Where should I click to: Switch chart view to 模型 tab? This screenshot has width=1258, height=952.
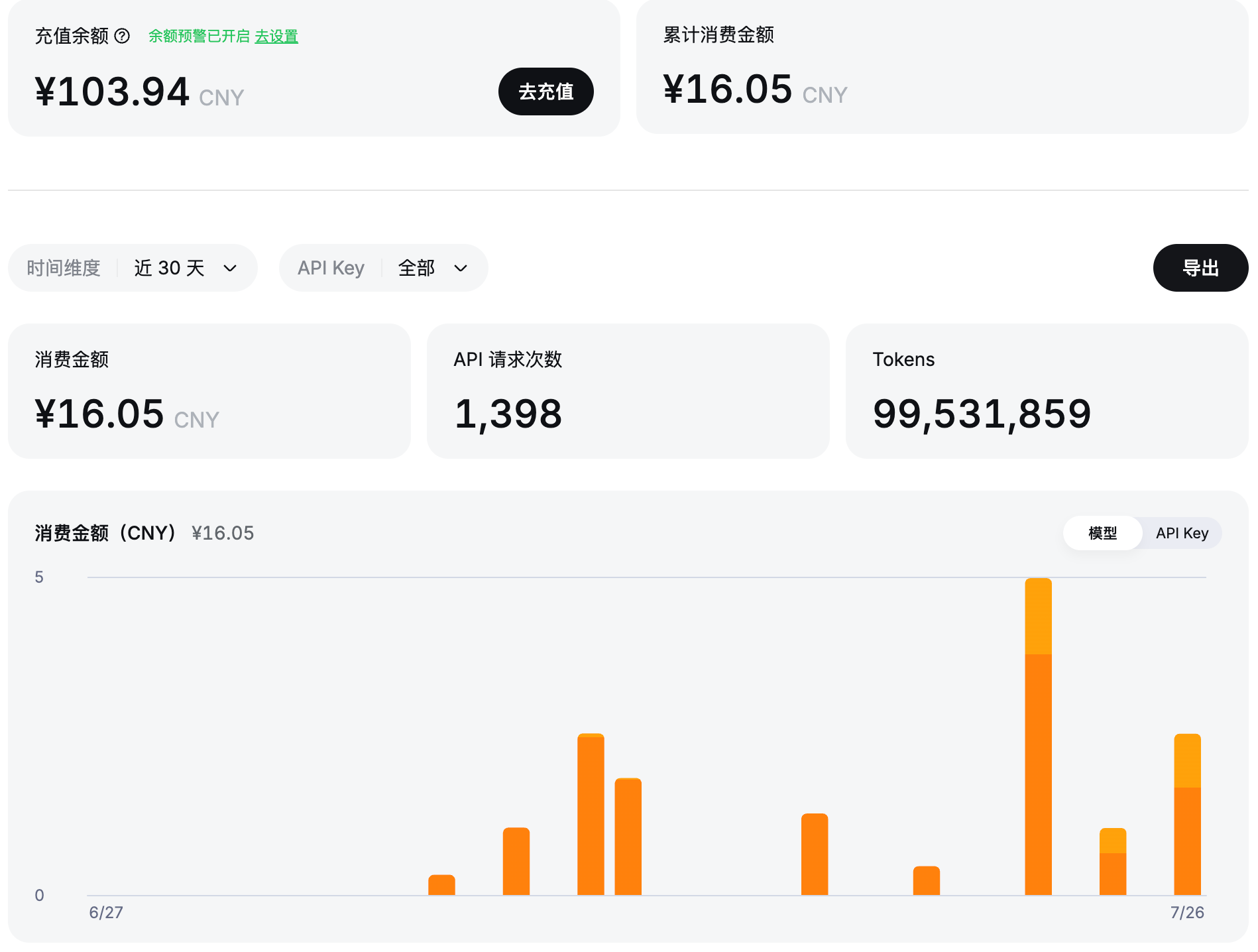point(1102,533)
